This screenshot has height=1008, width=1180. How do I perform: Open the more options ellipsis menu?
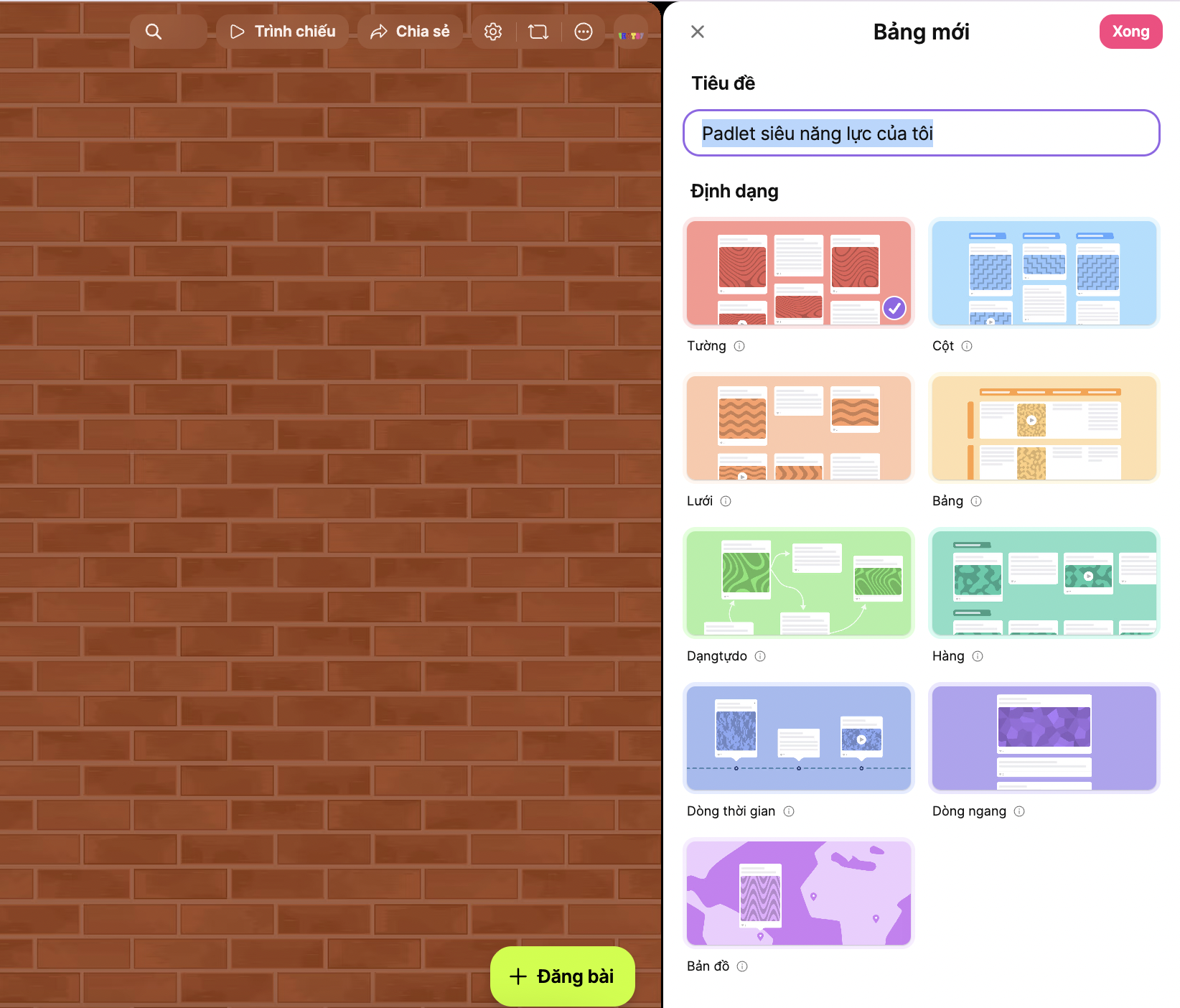(584, 32)
